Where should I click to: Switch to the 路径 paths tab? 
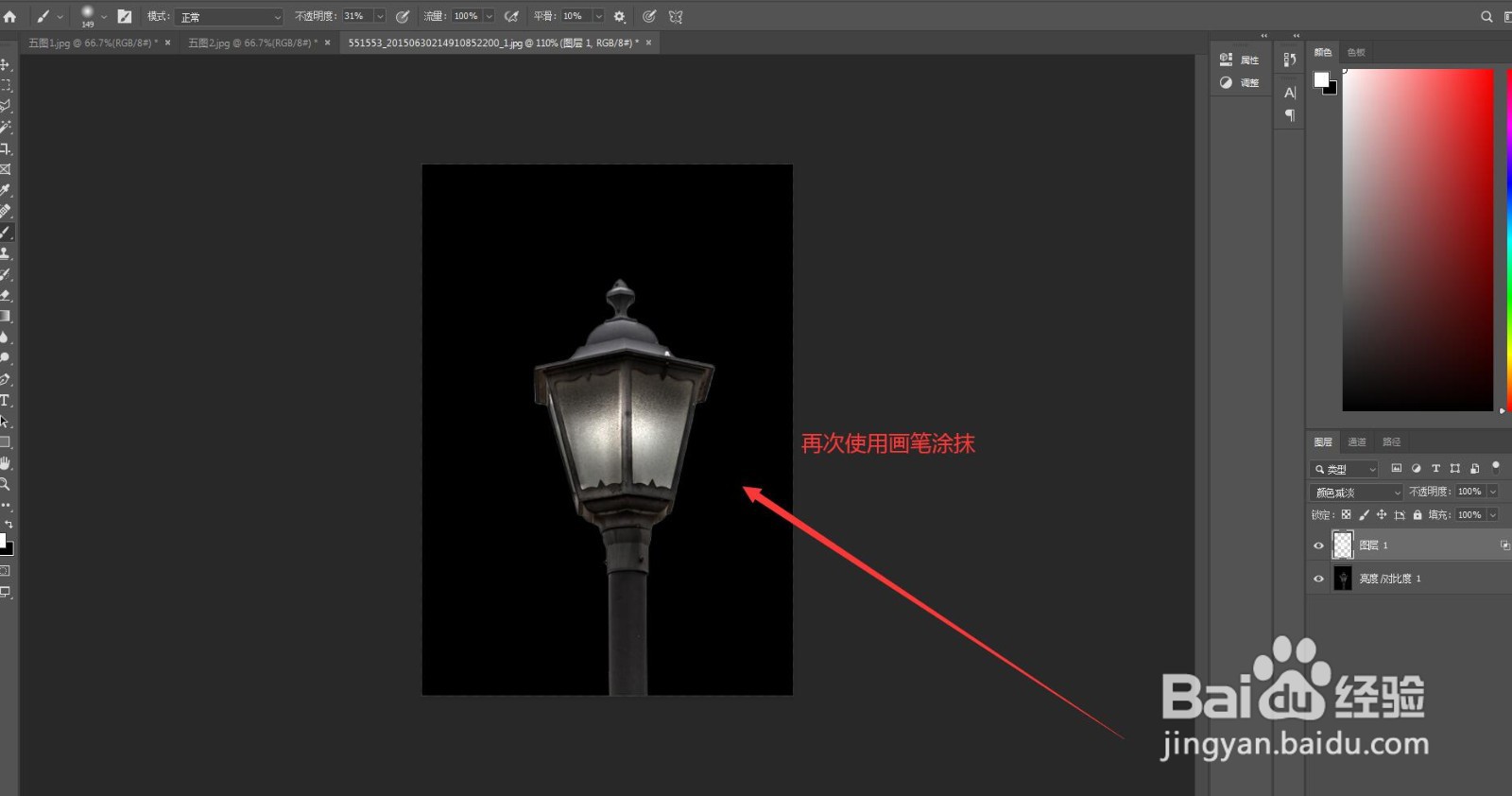click(1391, 441)
